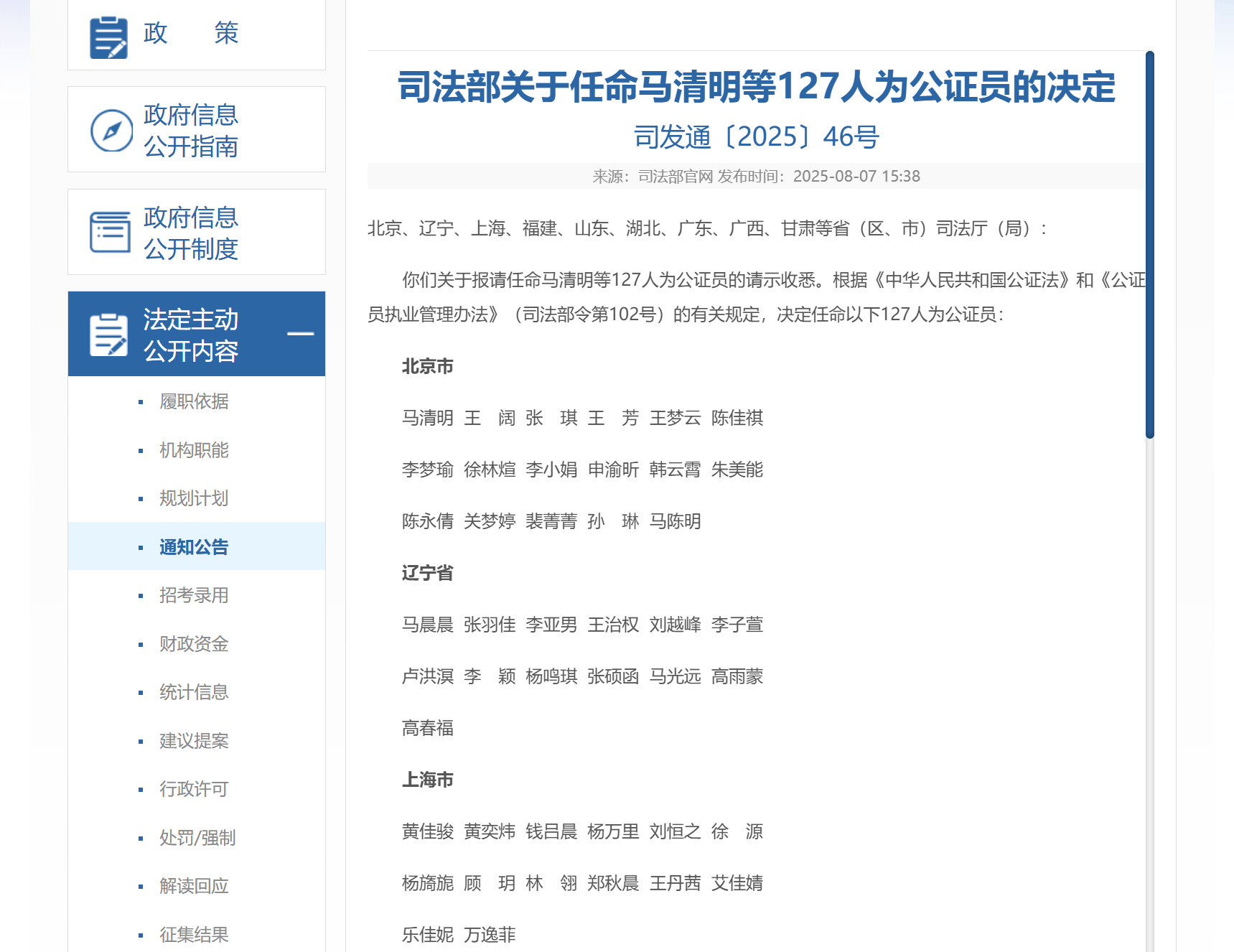Click the 辽宁省 section heading

point(428,573)
